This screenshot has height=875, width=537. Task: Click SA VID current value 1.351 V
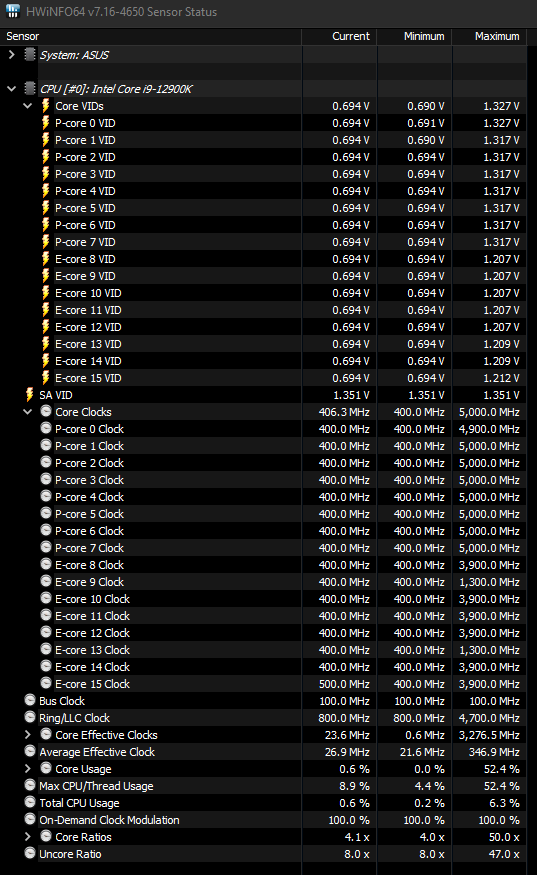(351, 395)
